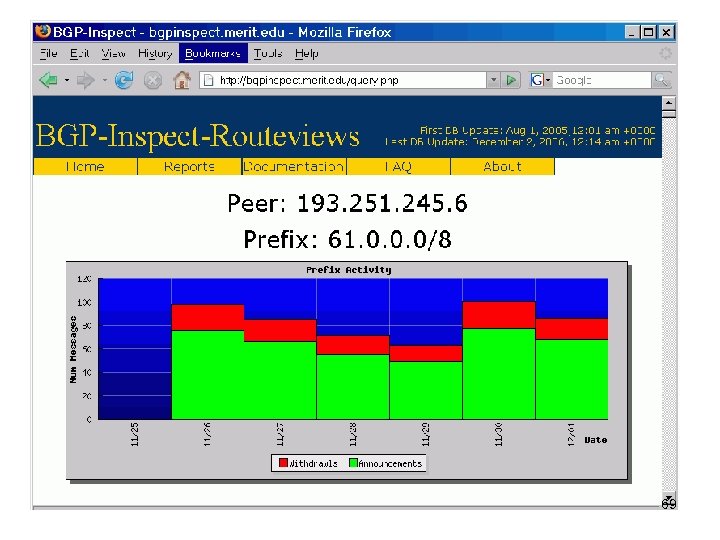Maximize the Firefox window
This screenshot has width=720, height=540.
coord(648,32)
